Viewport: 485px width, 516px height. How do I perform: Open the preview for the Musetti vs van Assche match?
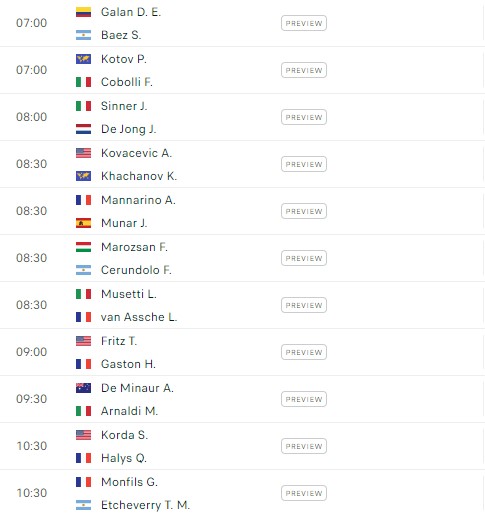tap(304, 305)
